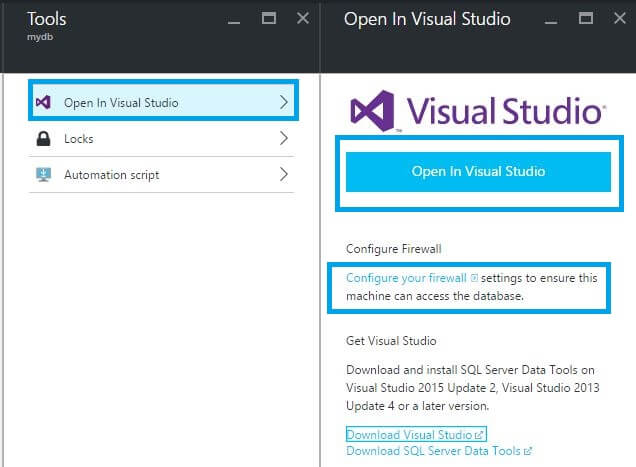636x467 pixels.
Task: Maximize the Tools blade
Action: (x=268, y=19)
